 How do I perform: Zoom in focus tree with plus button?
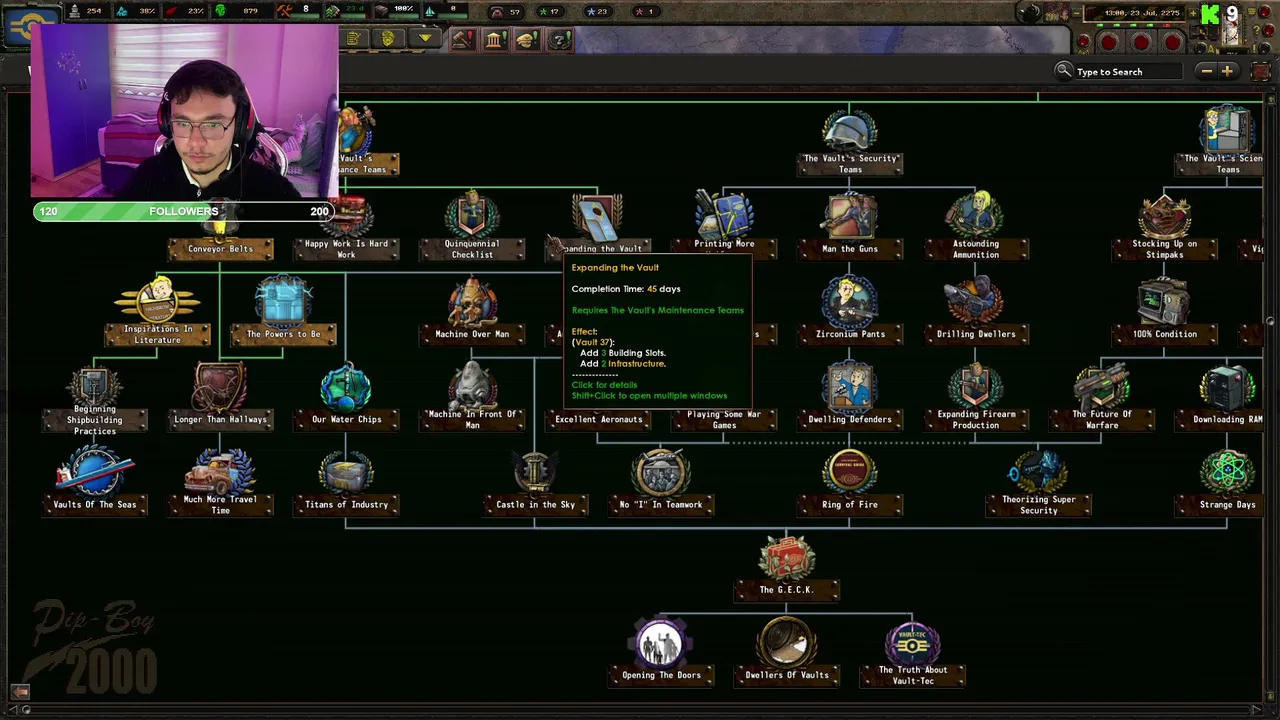(1227, 71)
